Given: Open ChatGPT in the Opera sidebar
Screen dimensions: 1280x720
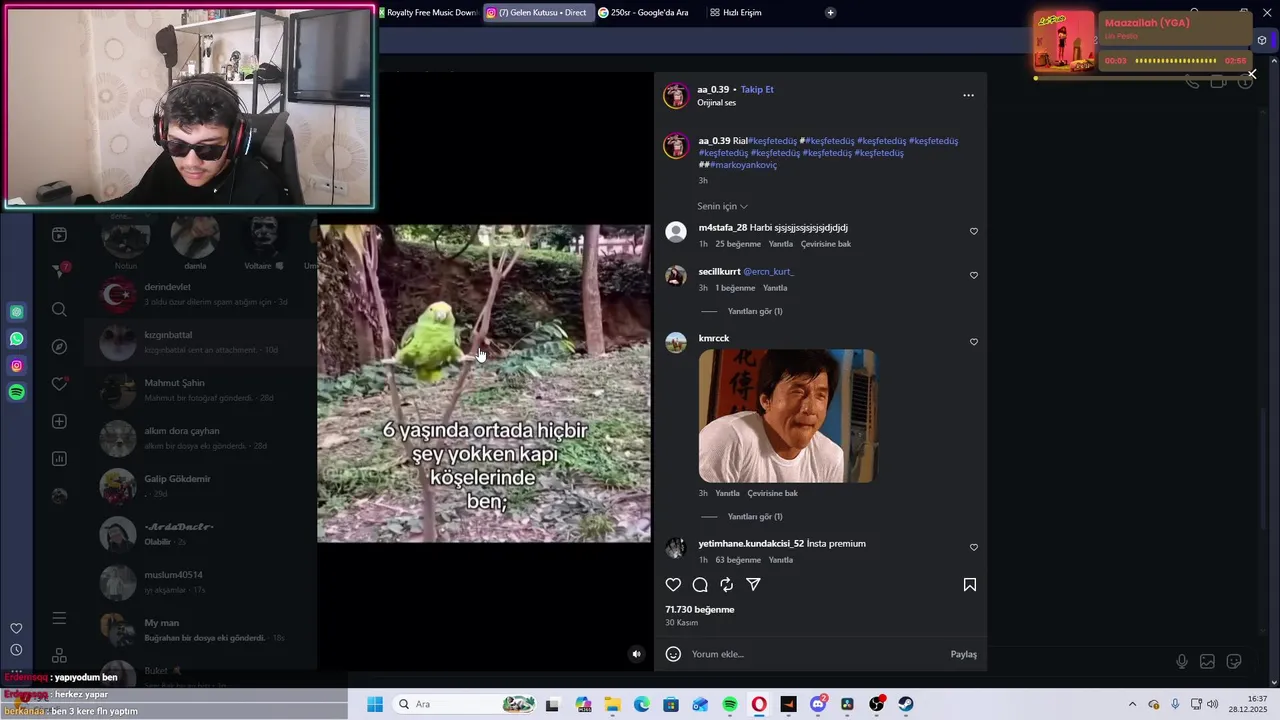Looking at the screenshot, I should point(17,312).
